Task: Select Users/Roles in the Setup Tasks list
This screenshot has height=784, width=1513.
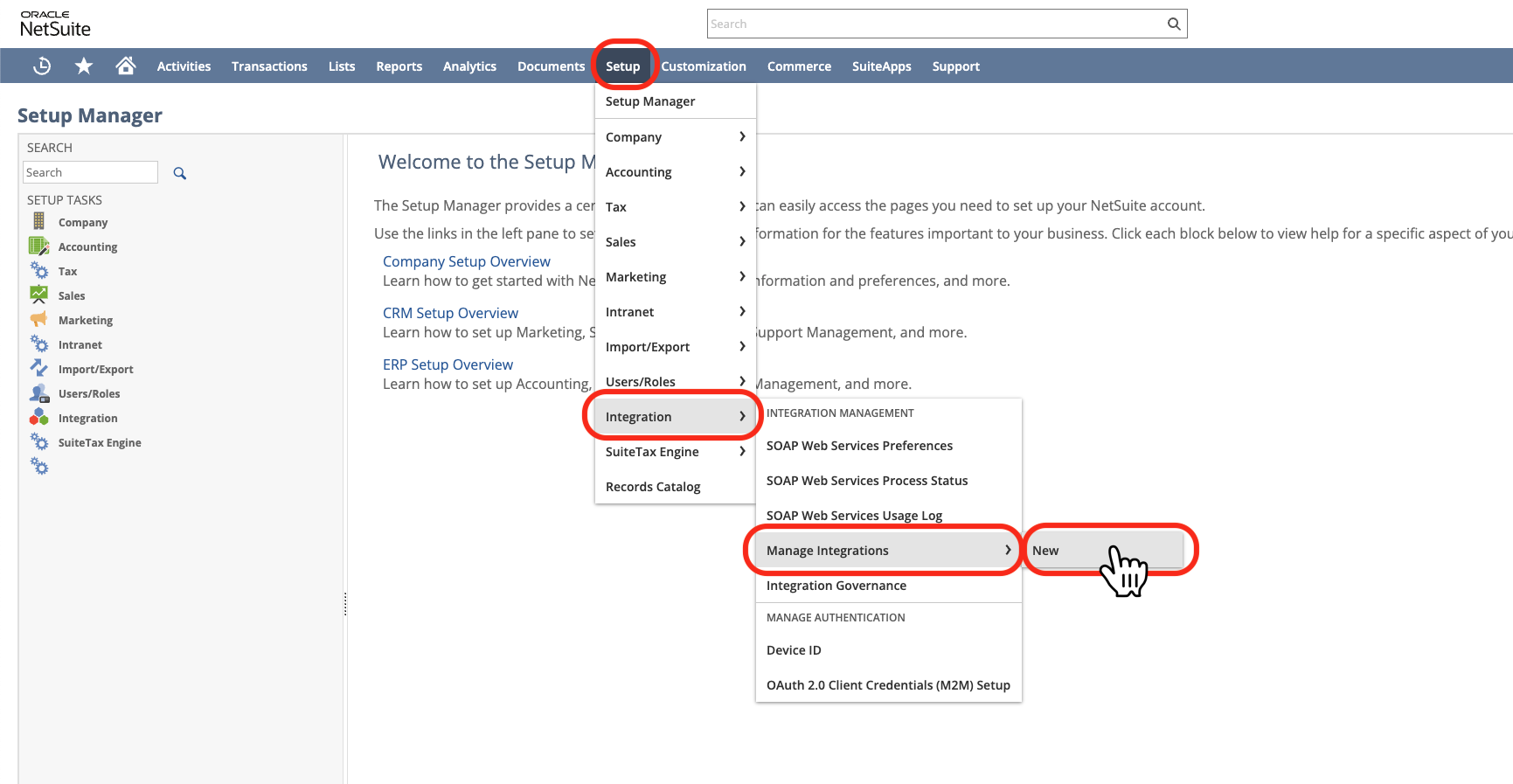Action: [x=89, y=394]
